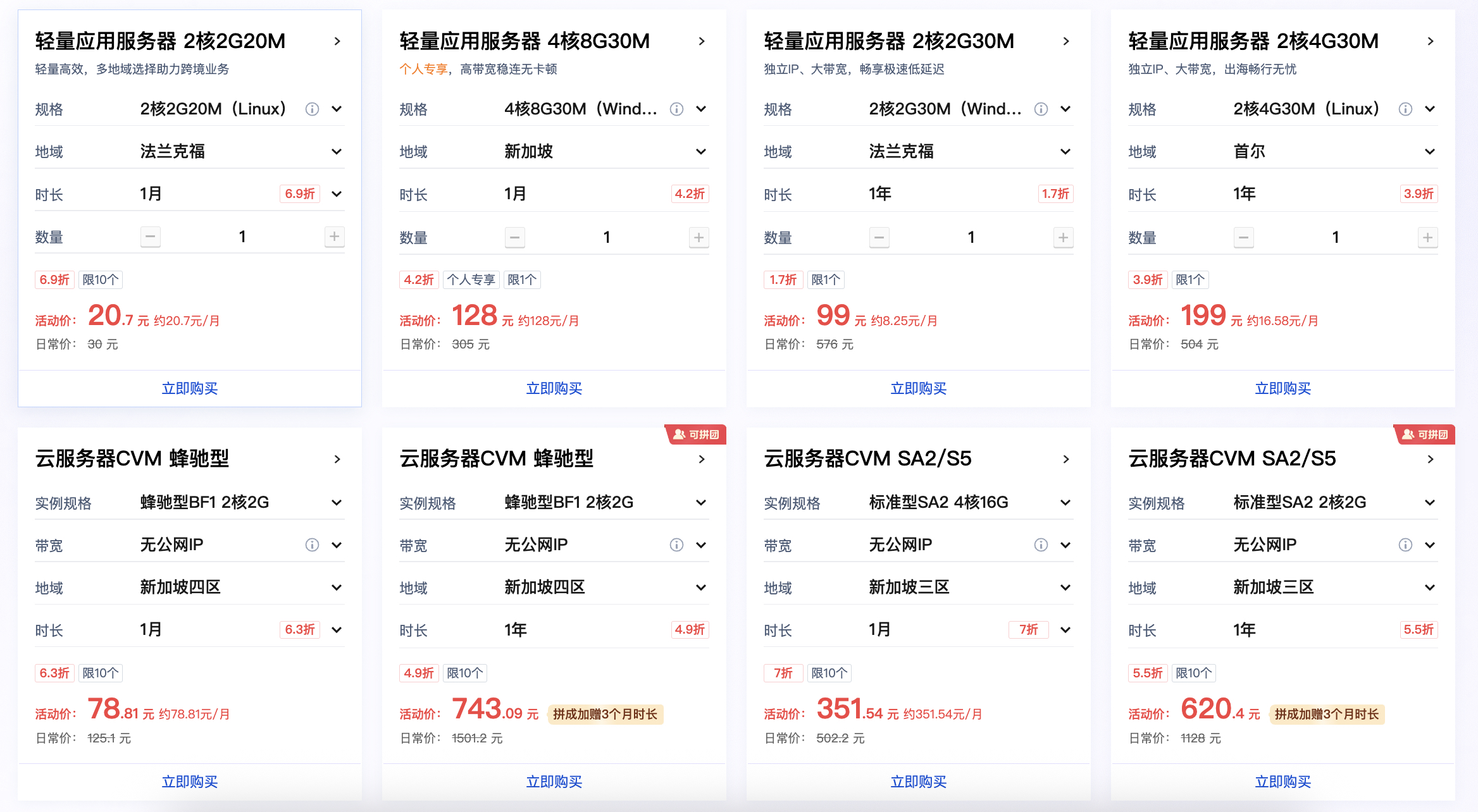Click 可拼团 badge on 蜂驰型 card
The height and width of the screenshot is (812, 1478).
[x=695, y=434]
